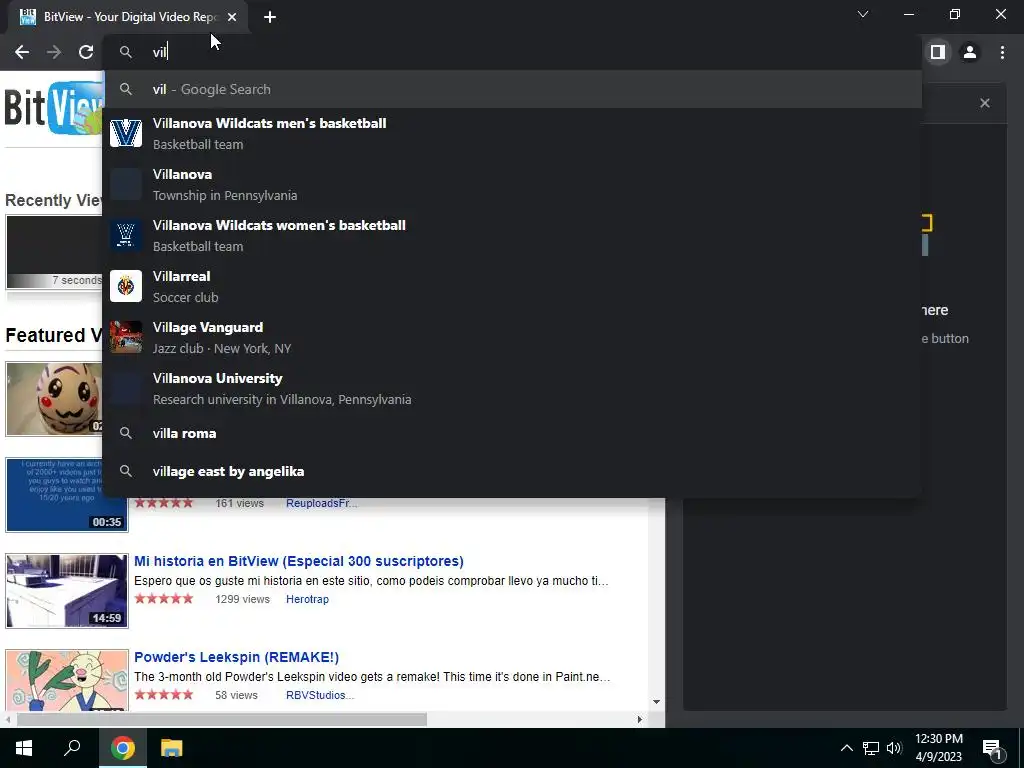Pick the Village Vanguard jazz club suggestion
This screenshot has width=1024, height=768.
tap(512, 337)
